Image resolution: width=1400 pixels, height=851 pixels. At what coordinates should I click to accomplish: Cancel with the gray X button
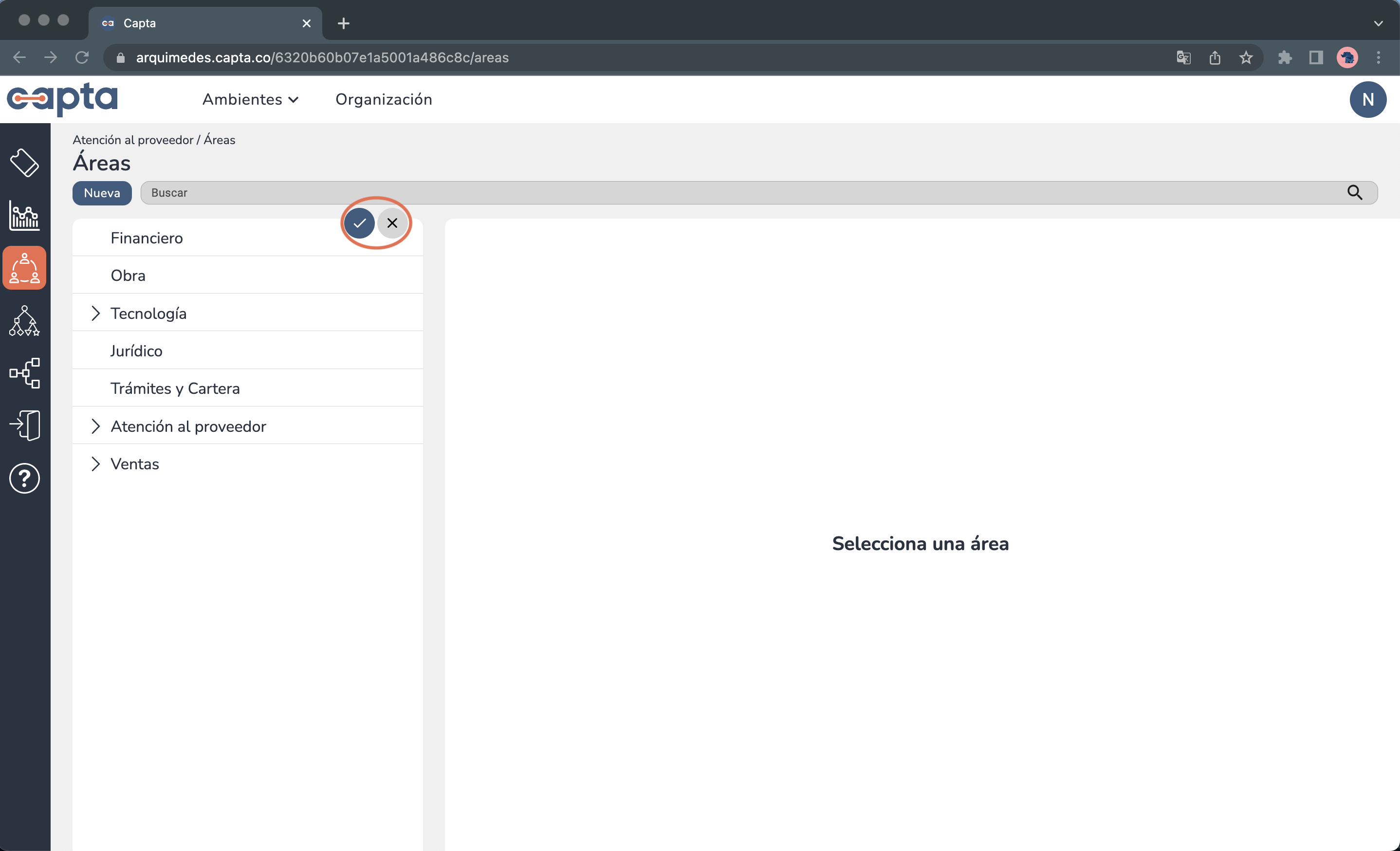pos(392,222)
